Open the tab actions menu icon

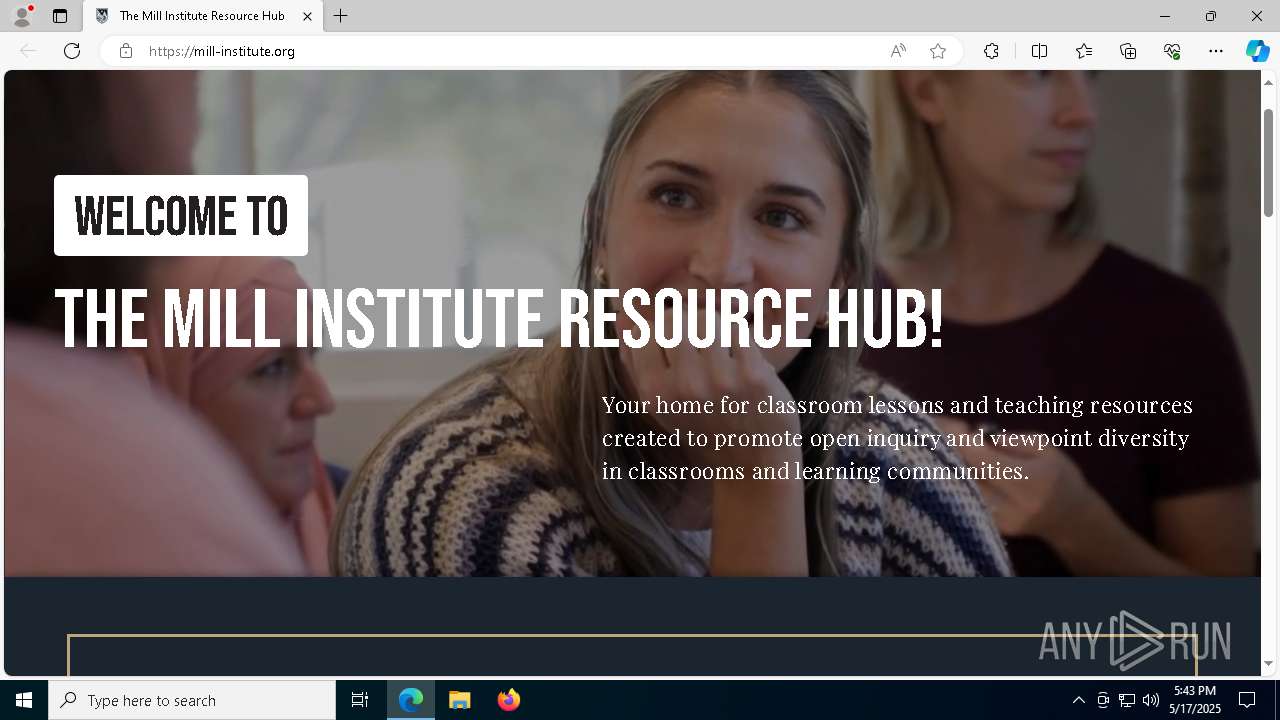60,16
